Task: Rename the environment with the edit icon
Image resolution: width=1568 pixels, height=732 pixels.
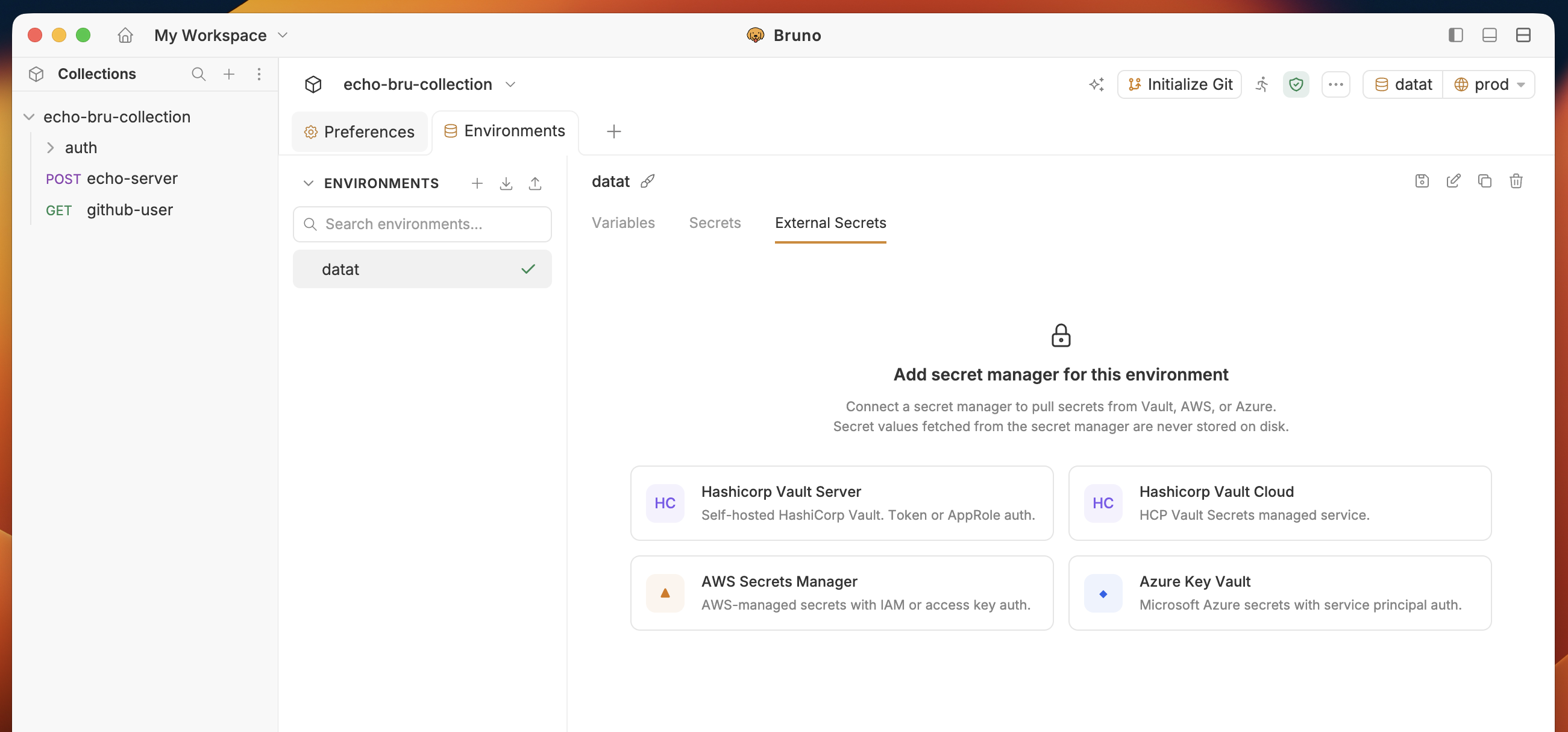Action: (x=1453, y=181)
